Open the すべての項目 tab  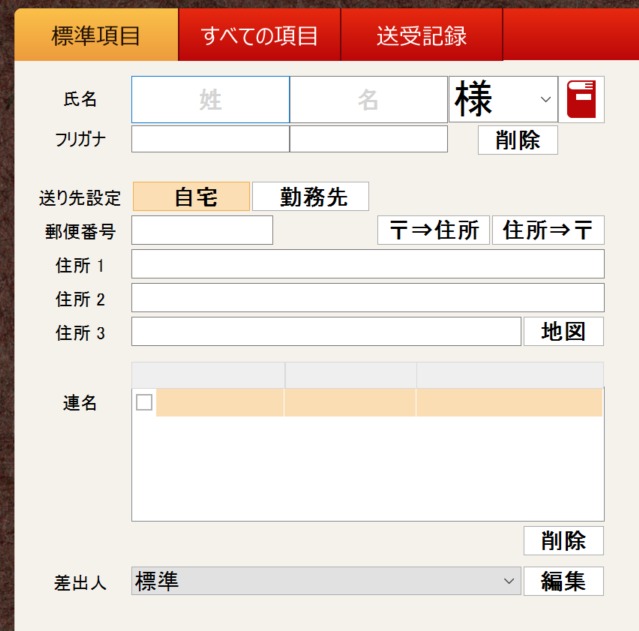pyautogui.click(x=259, y=35)
